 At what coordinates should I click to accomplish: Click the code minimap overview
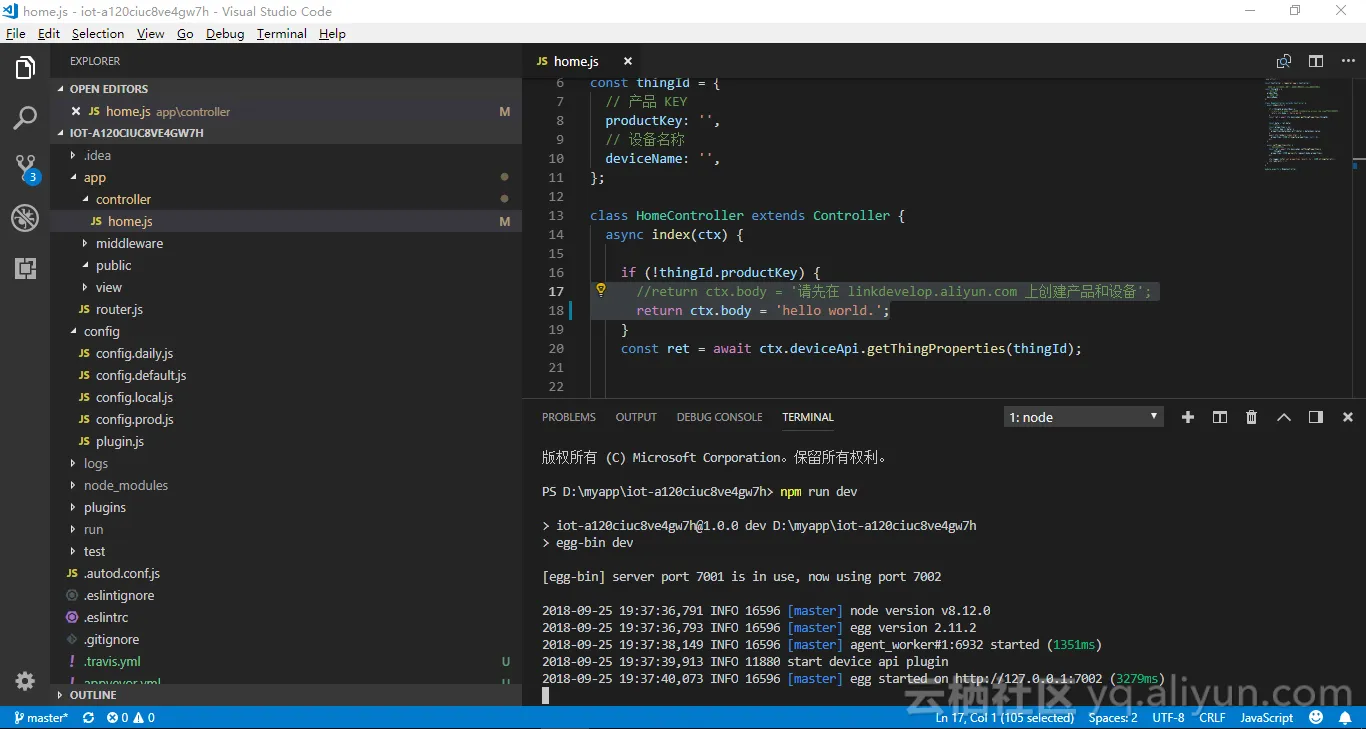1306,125
